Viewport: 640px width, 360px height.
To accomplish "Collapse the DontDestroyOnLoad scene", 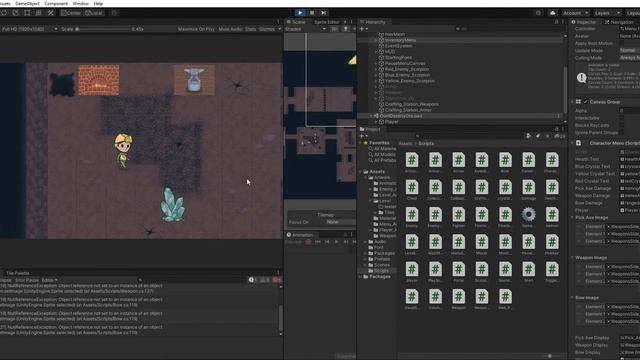I will [x=371, y=116].
